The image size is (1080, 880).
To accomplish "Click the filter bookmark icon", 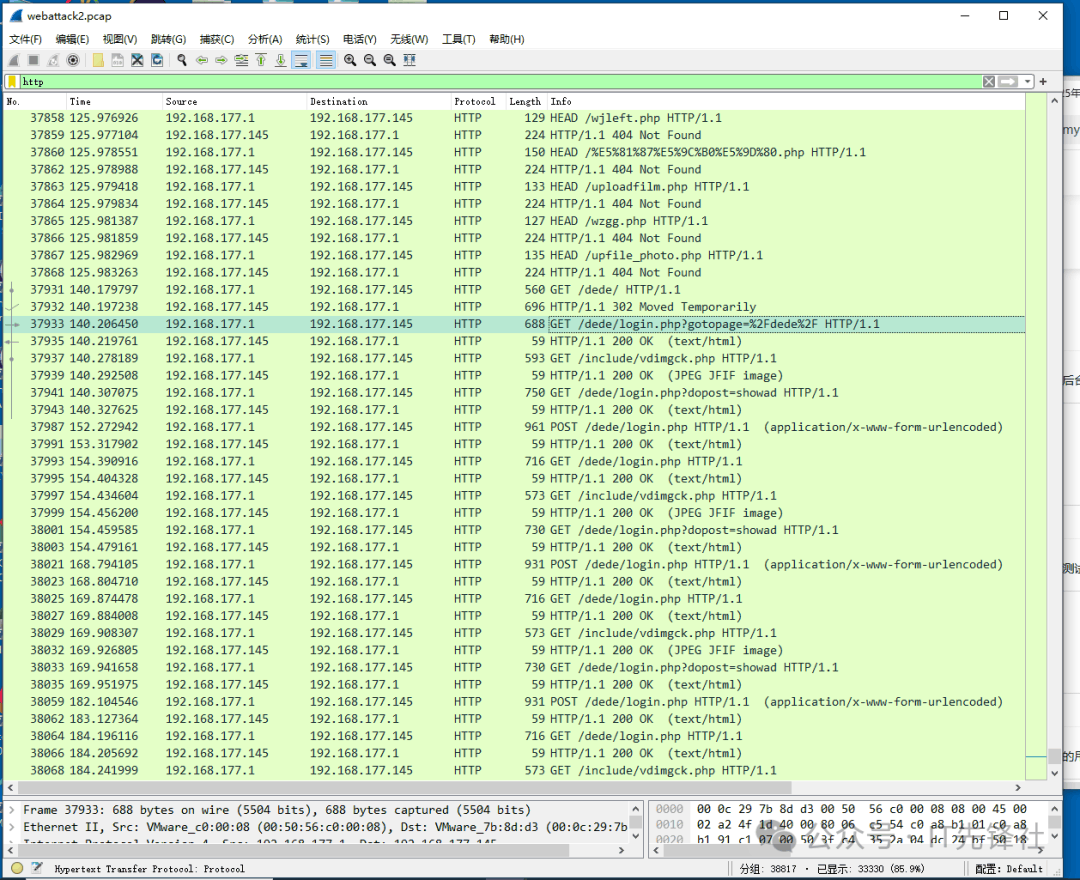I will [12, 81].
